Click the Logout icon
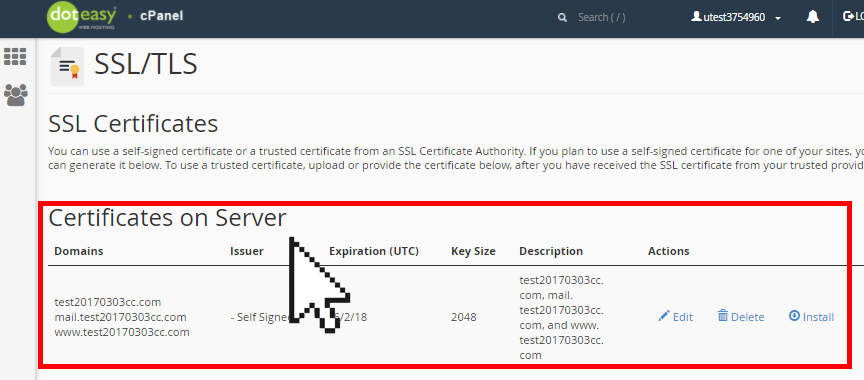Image resolution: width=864 pixels, height=380 pixels. 849,17
